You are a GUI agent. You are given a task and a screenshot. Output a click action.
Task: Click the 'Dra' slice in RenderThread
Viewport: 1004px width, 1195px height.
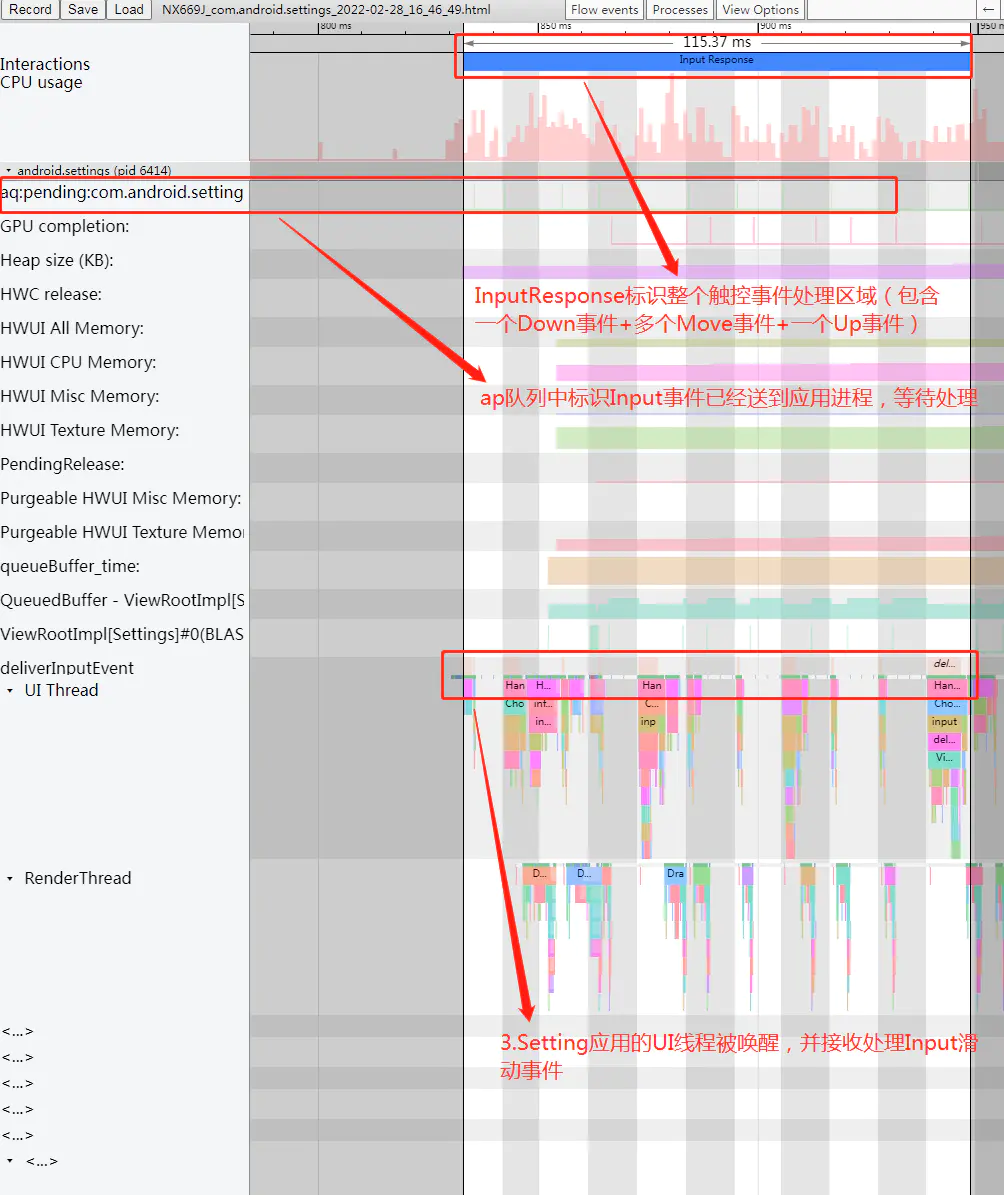(x=675, y=873)
